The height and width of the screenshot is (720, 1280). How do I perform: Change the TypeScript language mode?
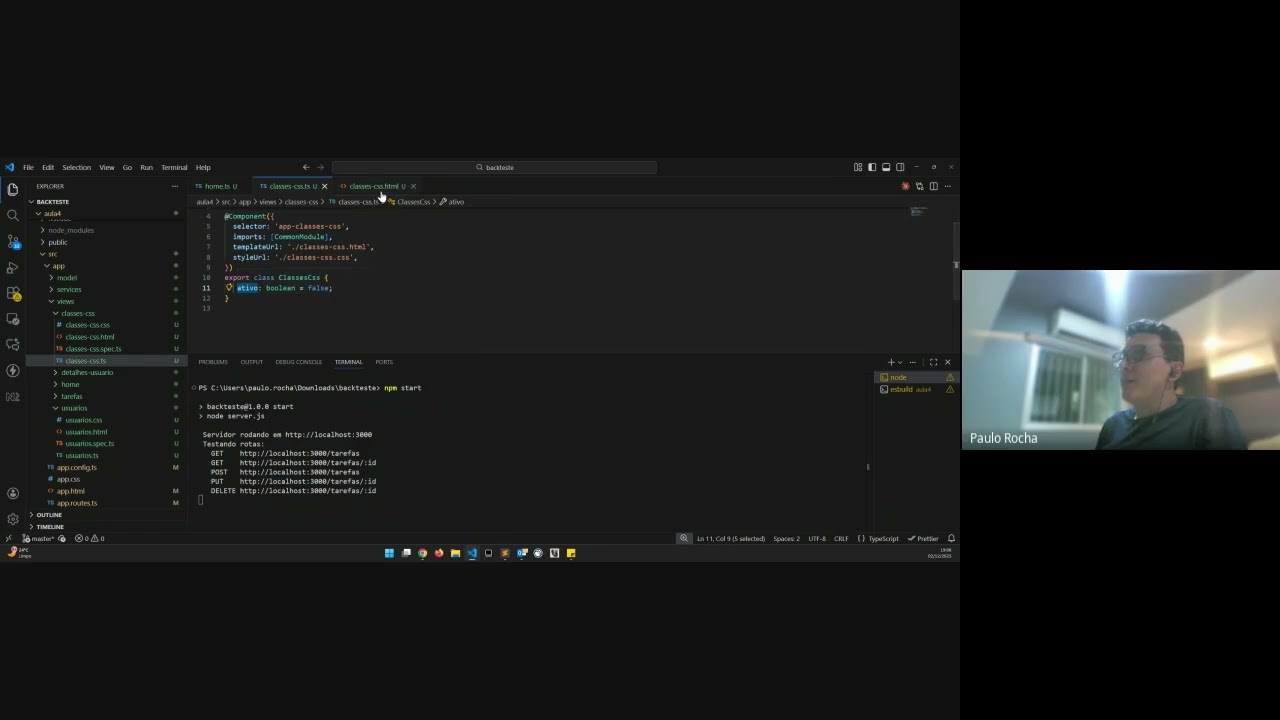point(884,538)
